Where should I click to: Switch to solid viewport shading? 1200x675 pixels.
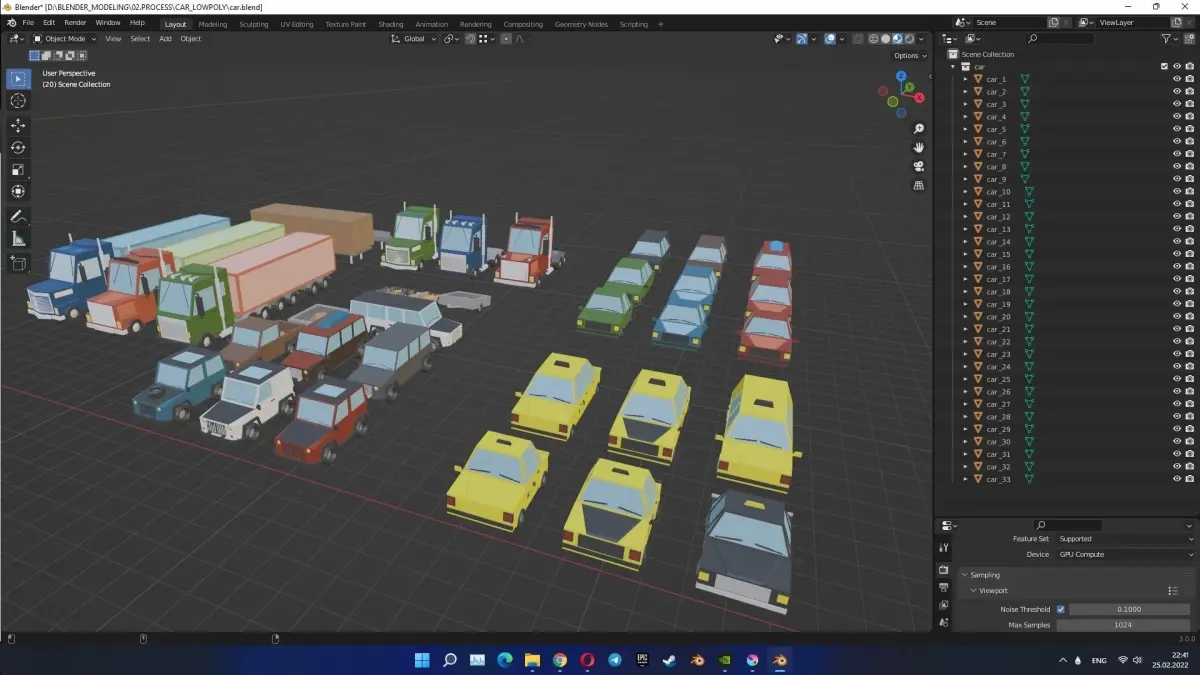click(885, 39)
